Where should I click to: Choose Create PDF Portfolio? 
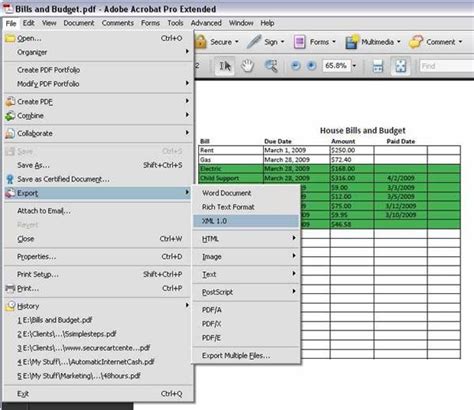tap(97, 70)
